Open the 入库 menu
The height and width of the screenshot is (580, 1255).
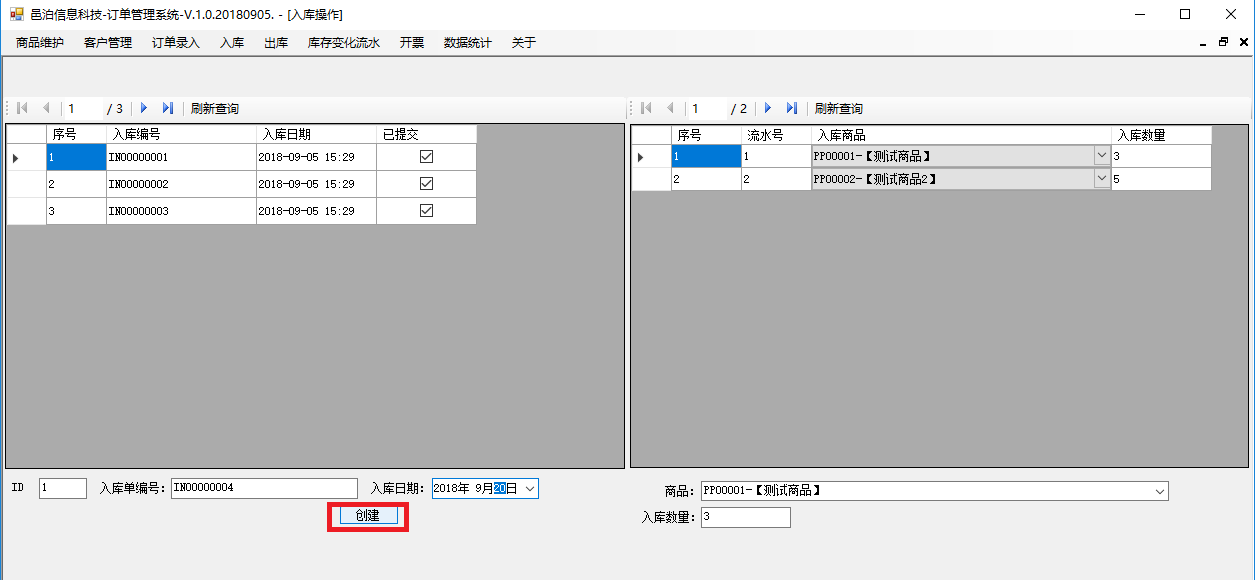point(232,43)
